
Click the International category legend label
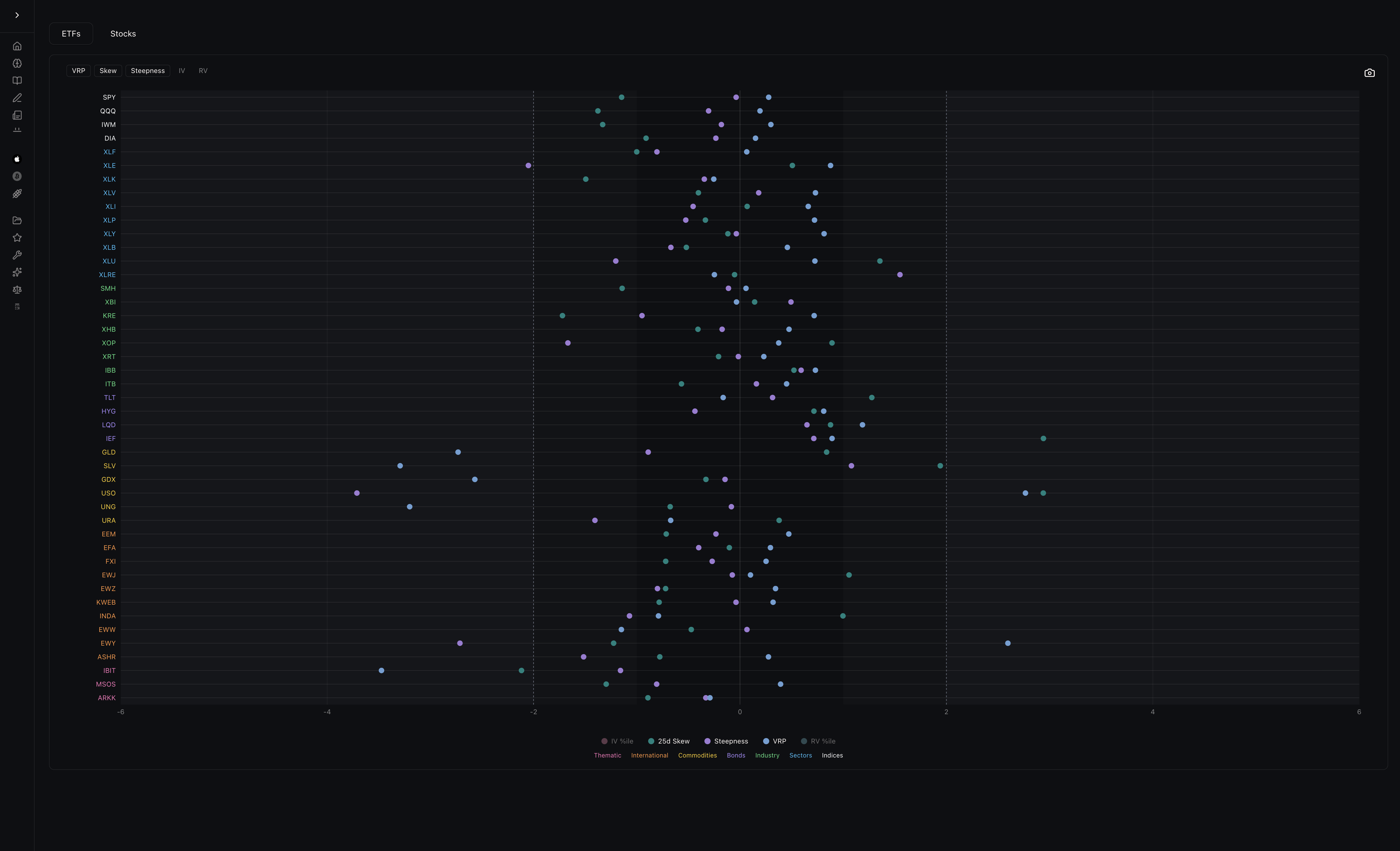tap(650, 755)
